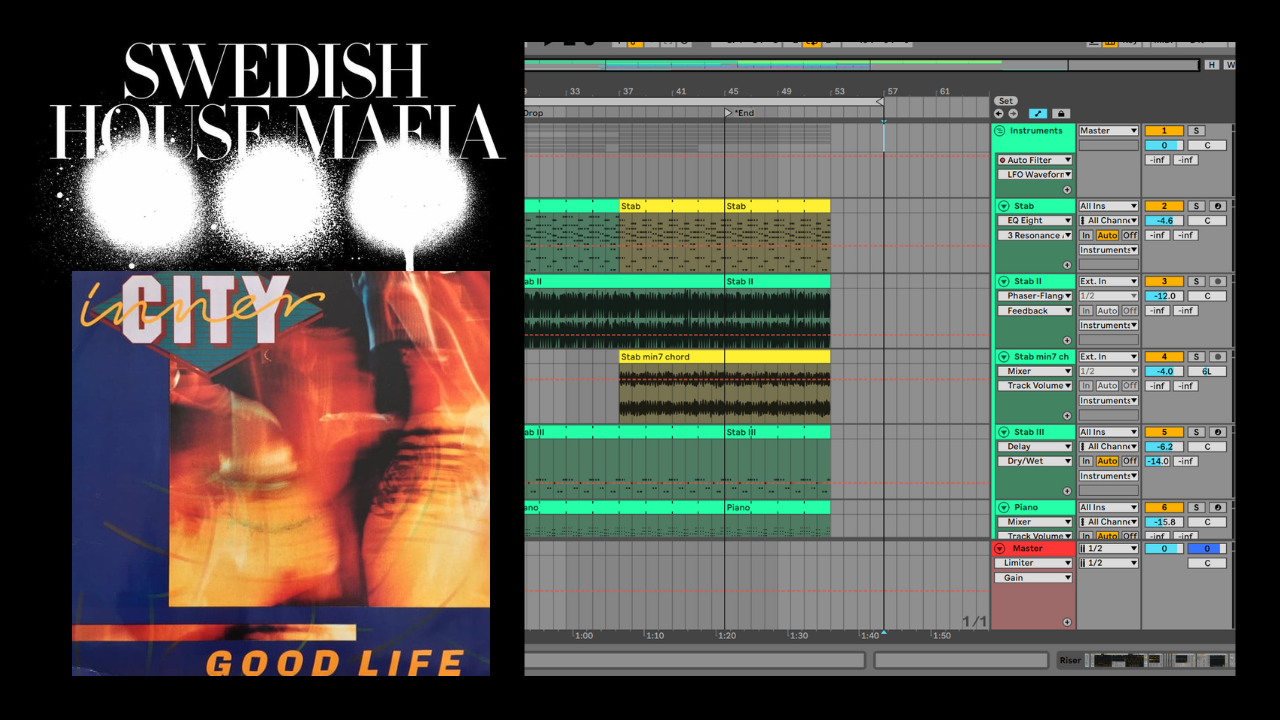1280x720 pixels.
Task: Click bar 45 in the beat ruler
Action: click(x=733, y=91)
